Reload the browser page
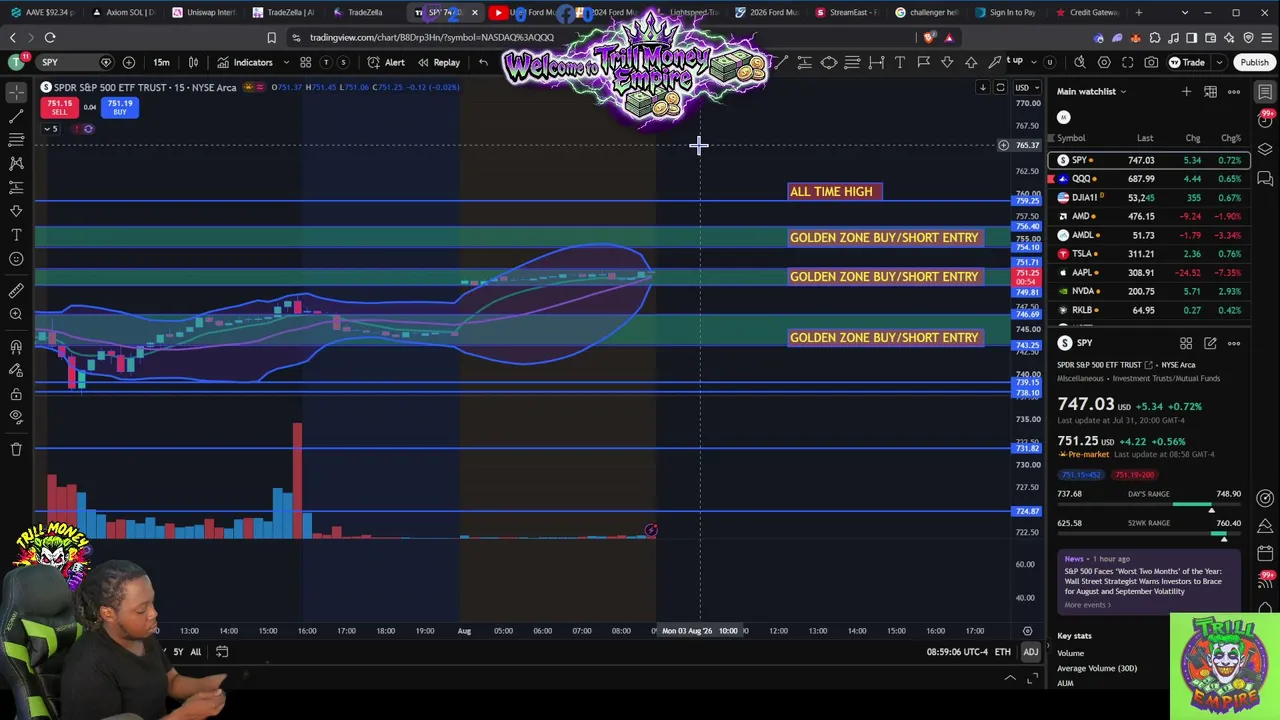Screen dimensions: 1280x720 tap(50, 38)
